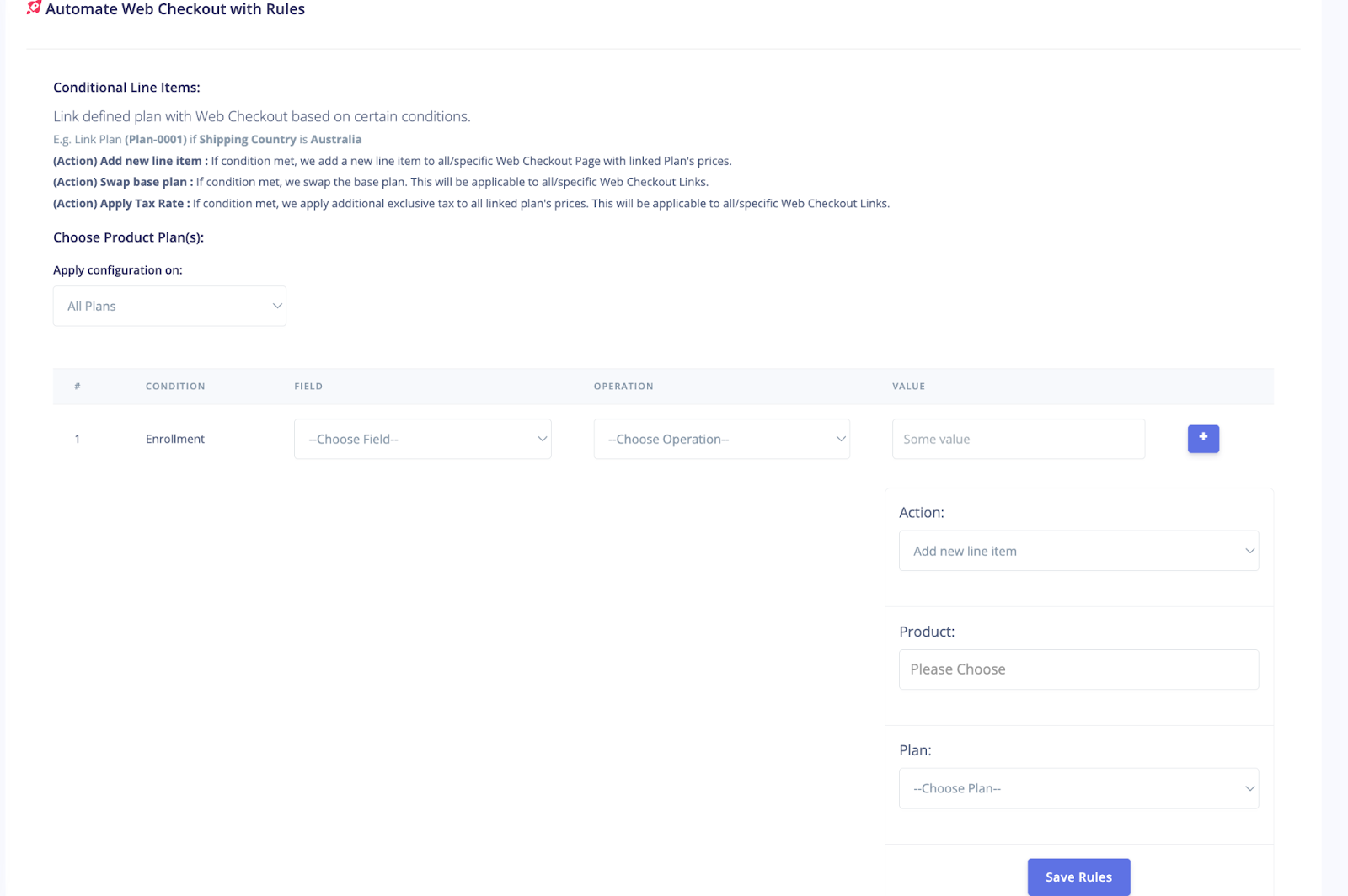Open the Choose Operation dropdown
The height and width of the screenshot is (896, 1348).
(x=720, y=439)
